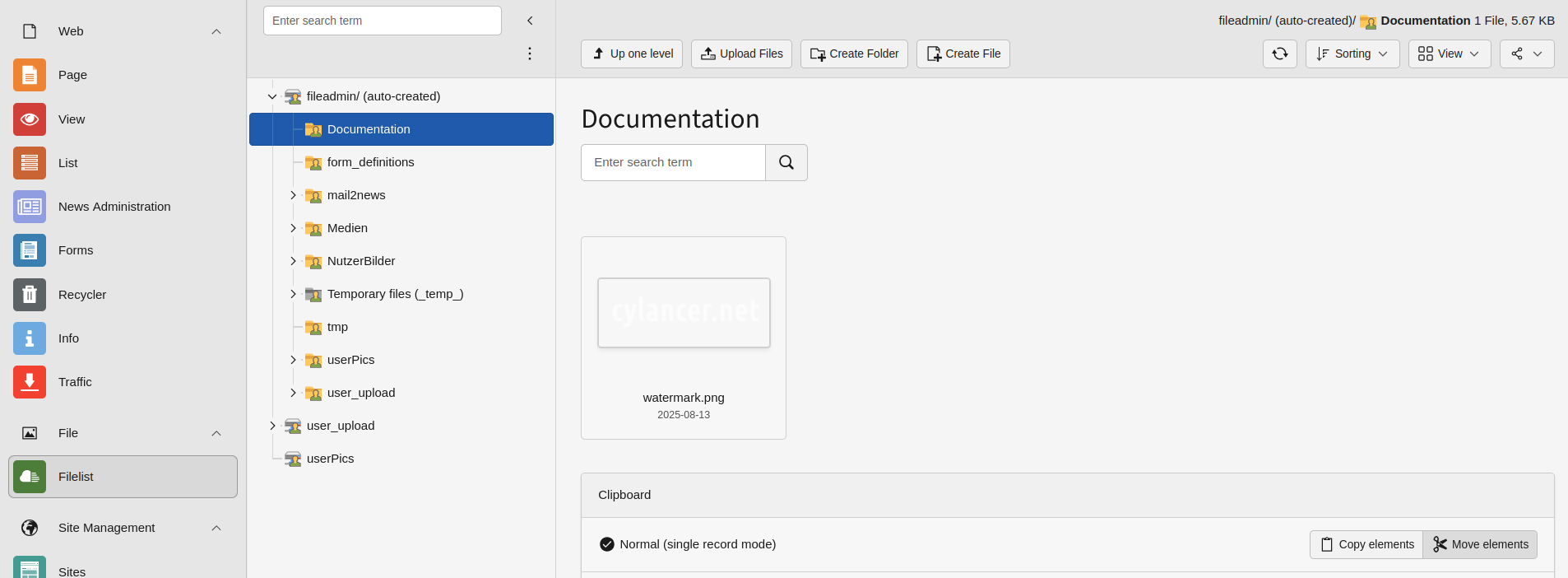Open watermark.png thumbnail
This screenshot has height=578, width=1568.
point(684,313)
